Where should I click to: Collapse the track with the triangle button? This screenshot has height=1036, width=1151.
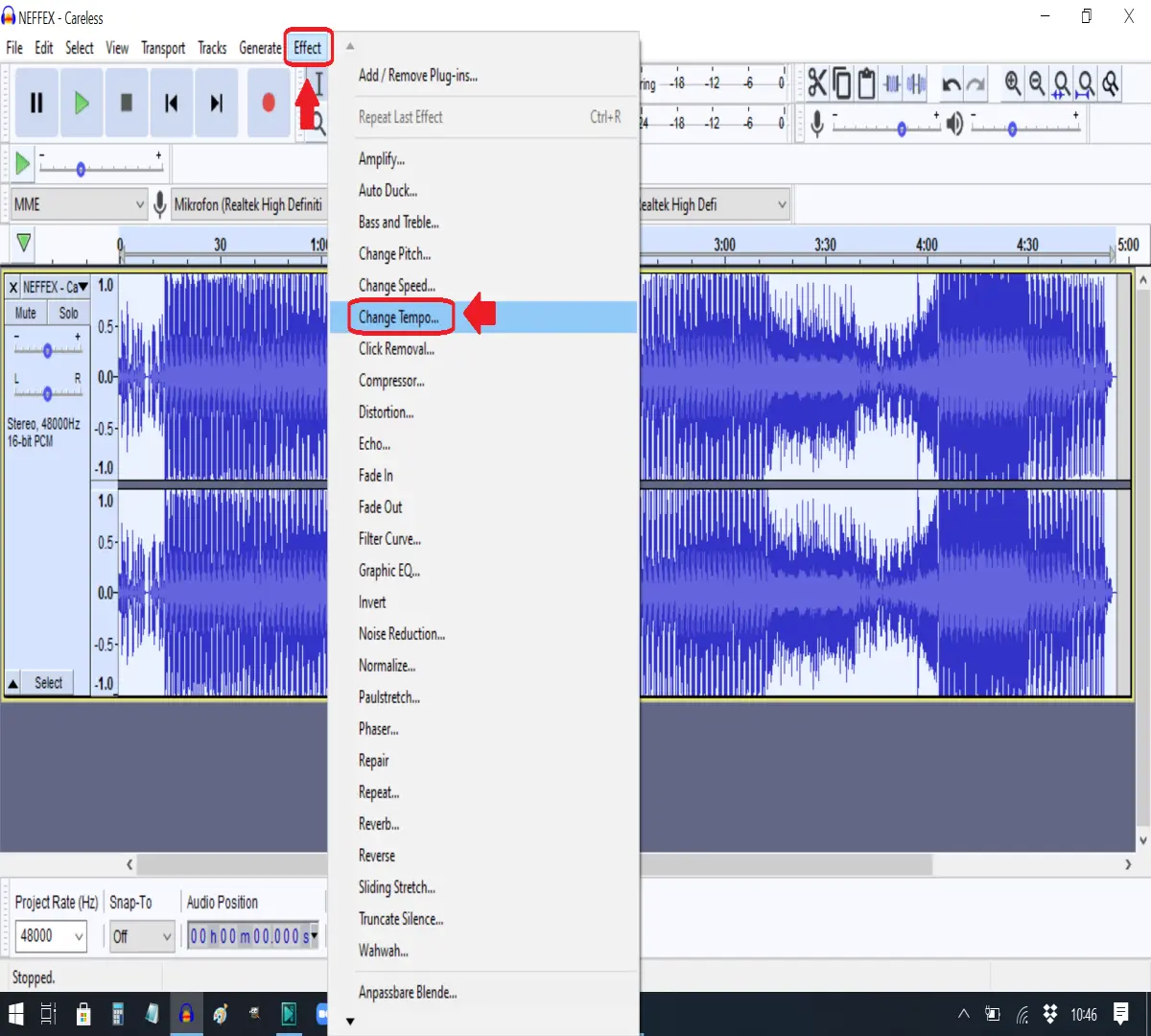pyautogui.click(x=12, y=683)
